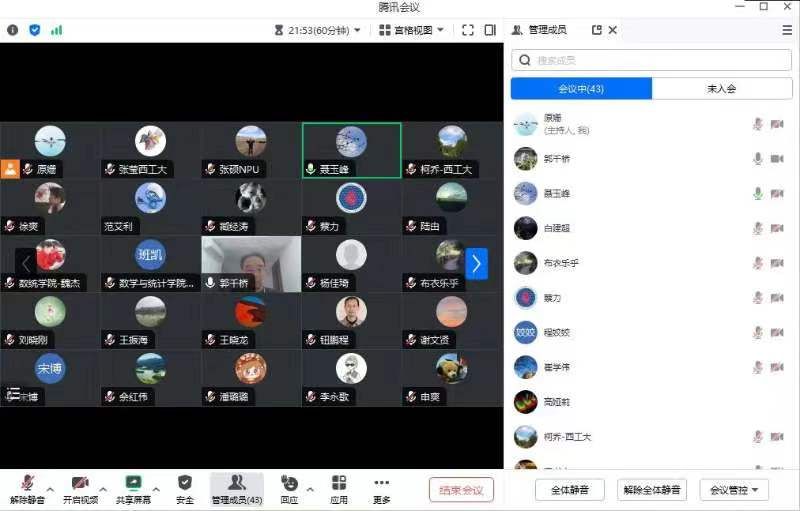The width and height of the screenshot is (800, 511).
Task: Click the meeting info icon at top left
Action: pos(13,30)
